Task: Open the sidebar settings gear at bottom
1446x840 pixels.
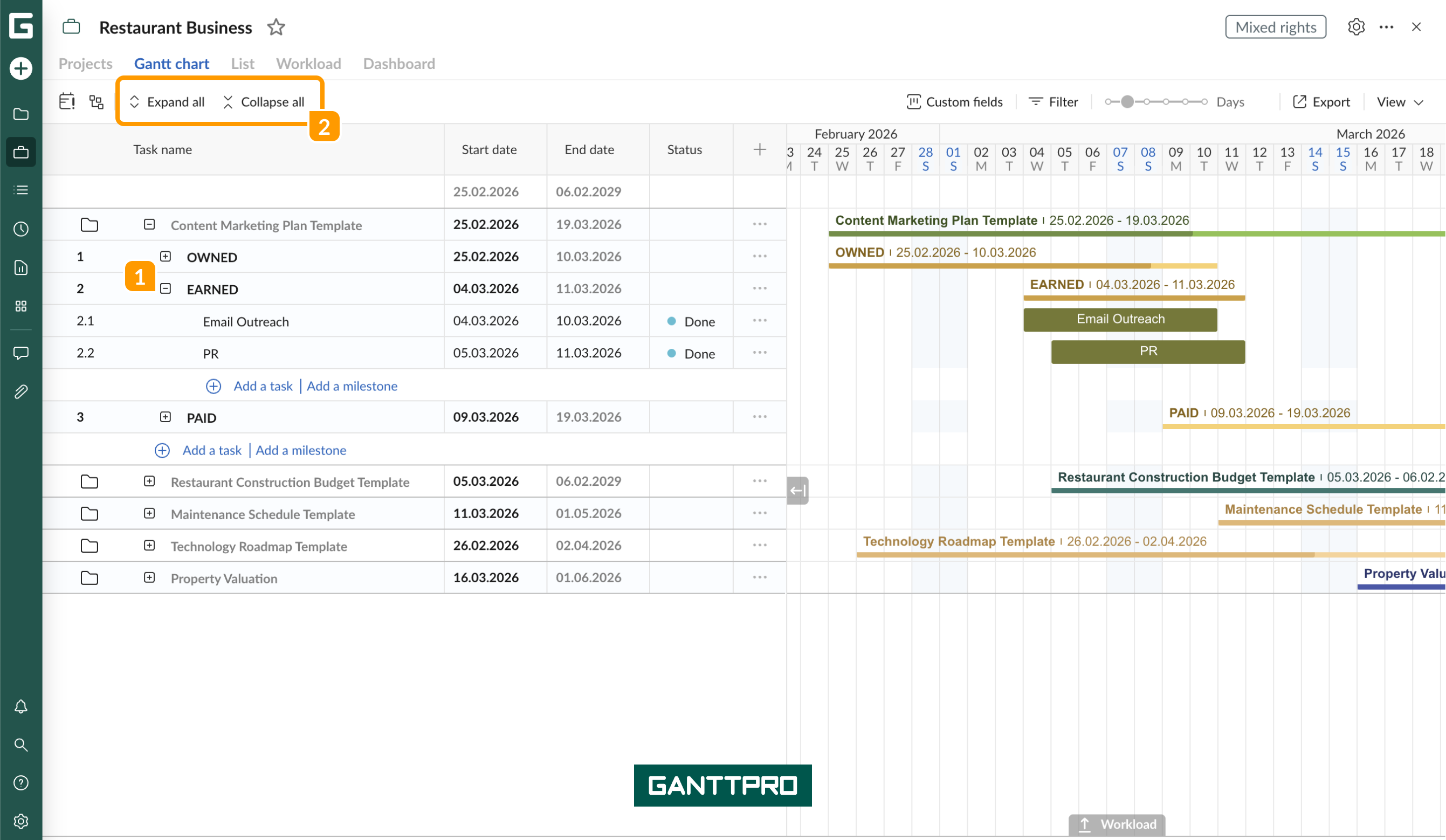Action: [x=20, y=821]
